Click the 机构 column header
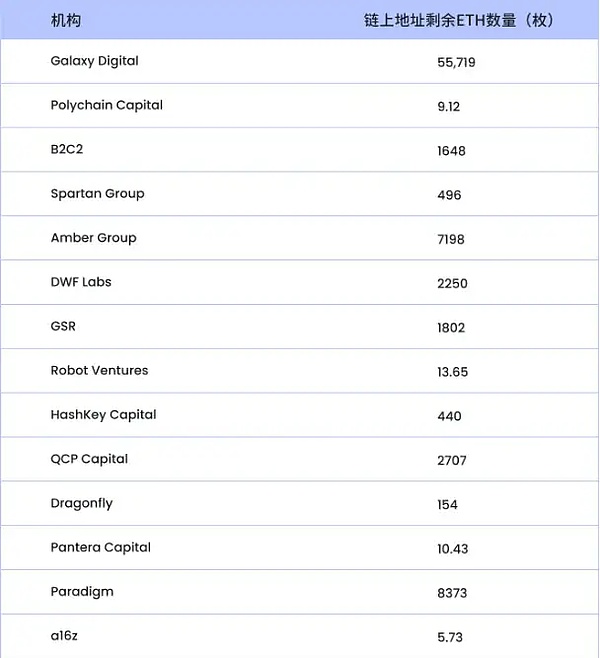This screenshot has width=600, height=658. coord(66,20)
